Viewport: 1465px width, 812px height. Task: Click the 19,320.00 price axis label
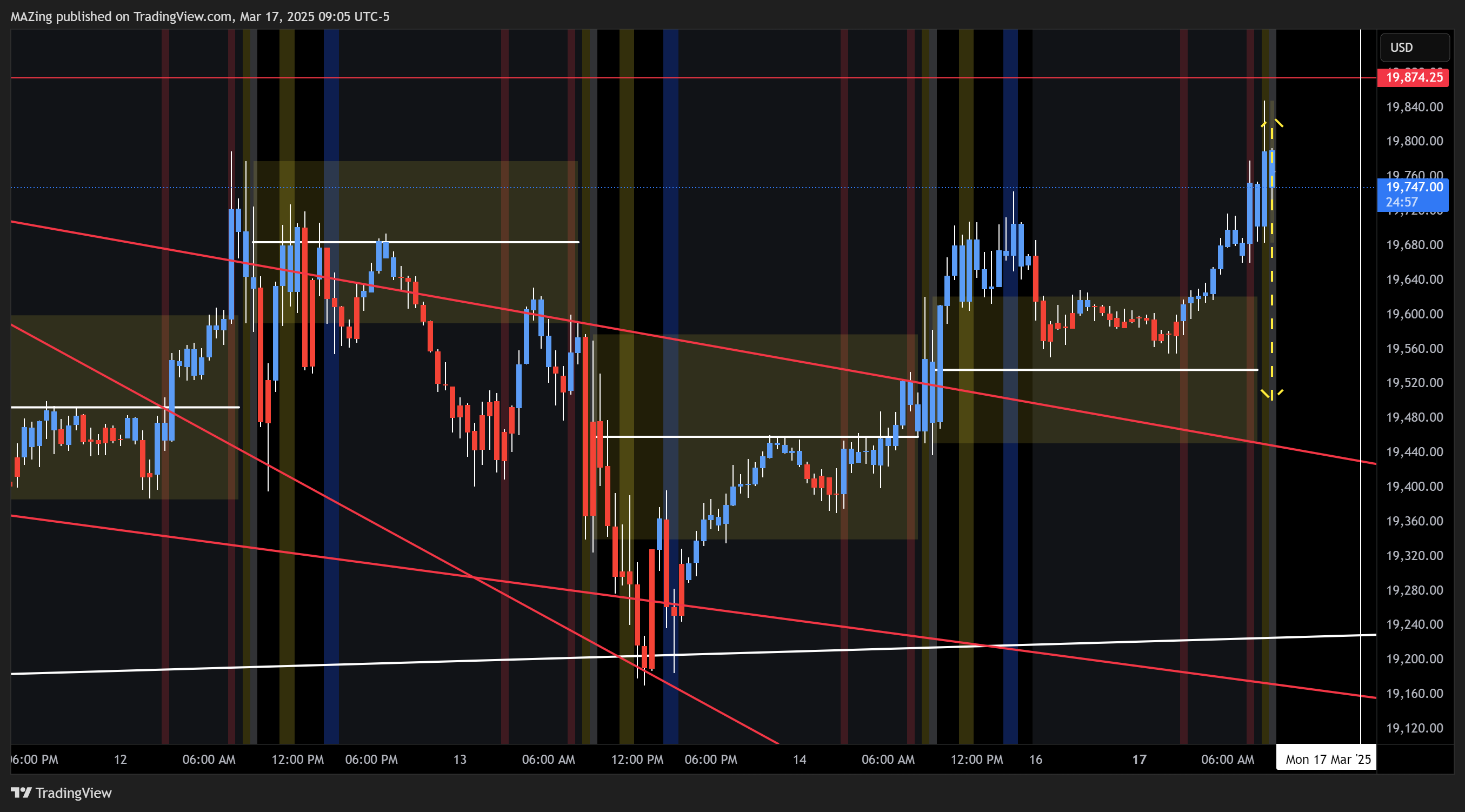[1414, 556]
